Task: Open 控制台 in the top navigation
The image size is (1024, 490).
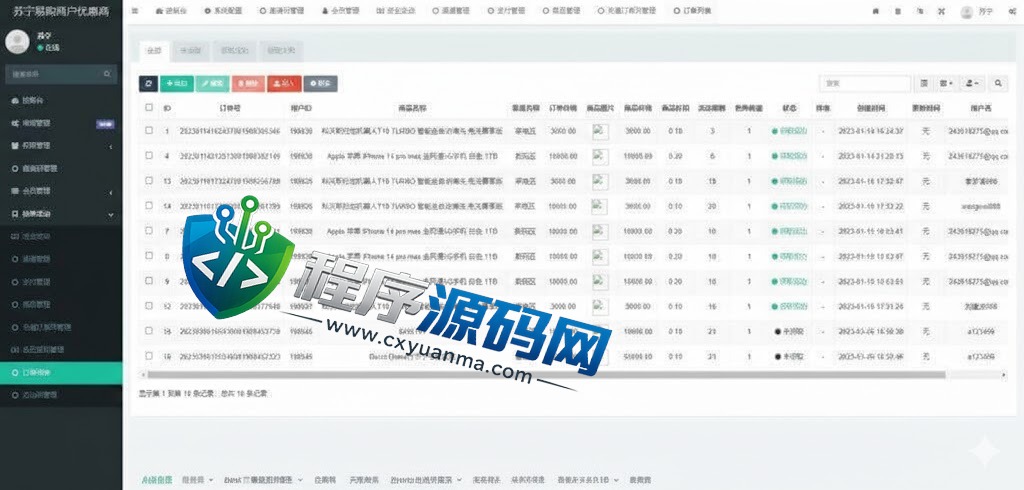Action: (172, 11)
